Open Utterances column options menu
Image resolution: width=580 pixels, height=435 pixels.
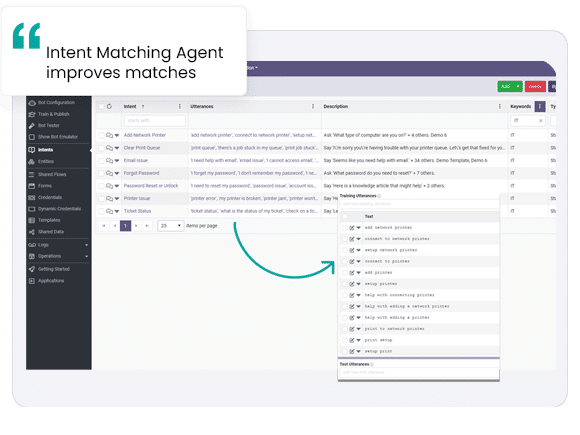(x=313, y=107)
